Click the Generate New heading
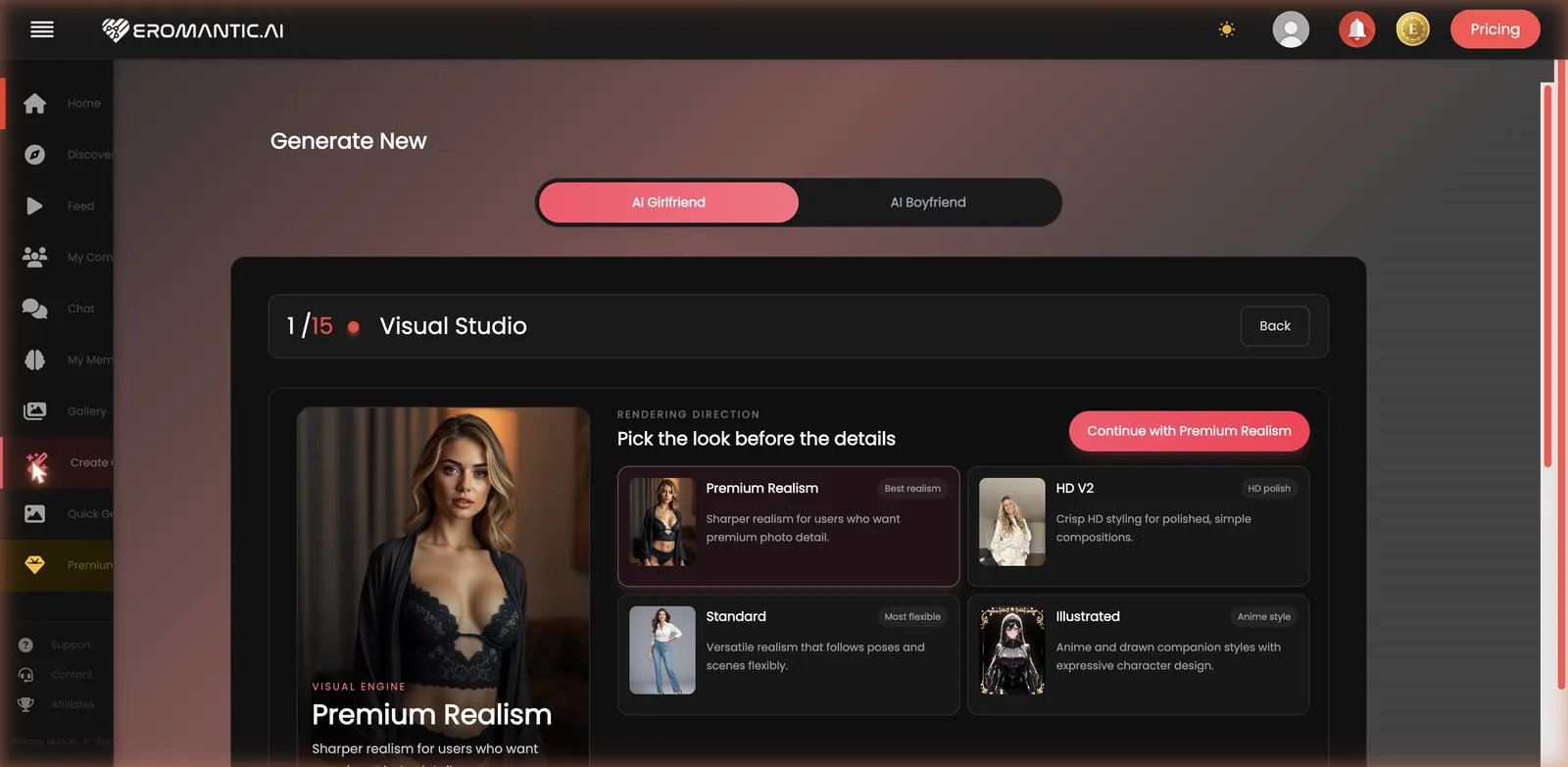 coord(348,141)
